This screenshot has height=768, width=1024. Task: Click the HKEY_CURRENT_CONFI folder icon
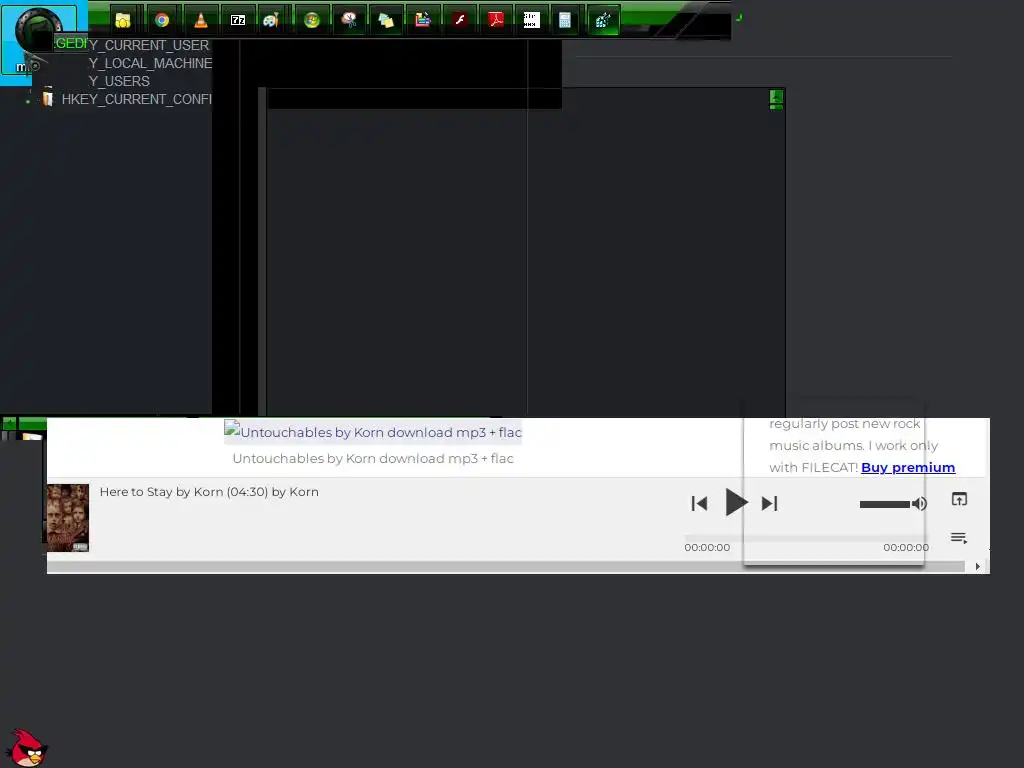point(48,99)
